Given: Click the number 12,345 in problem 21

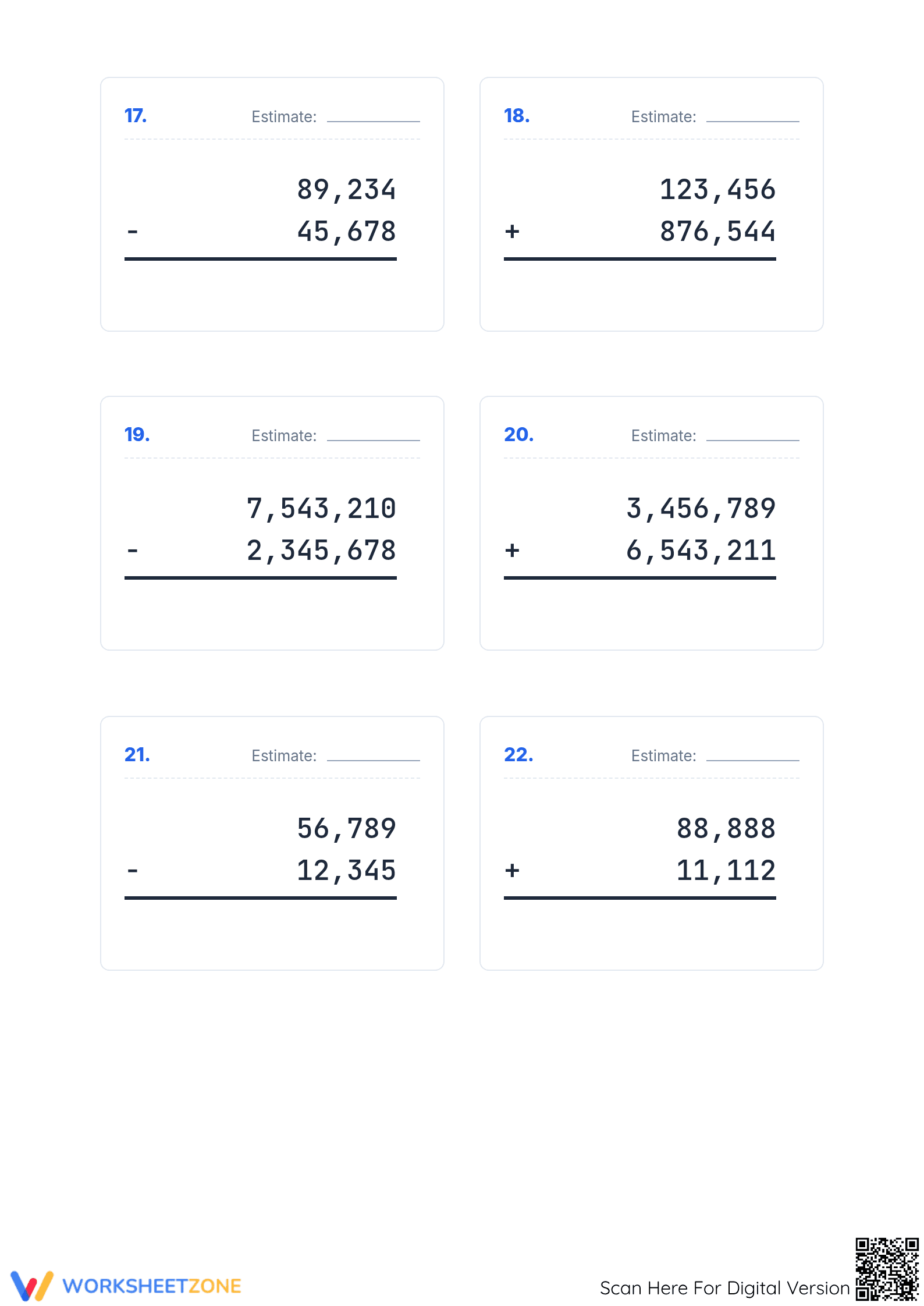Looking at the screenshot, I should [347, 871].
